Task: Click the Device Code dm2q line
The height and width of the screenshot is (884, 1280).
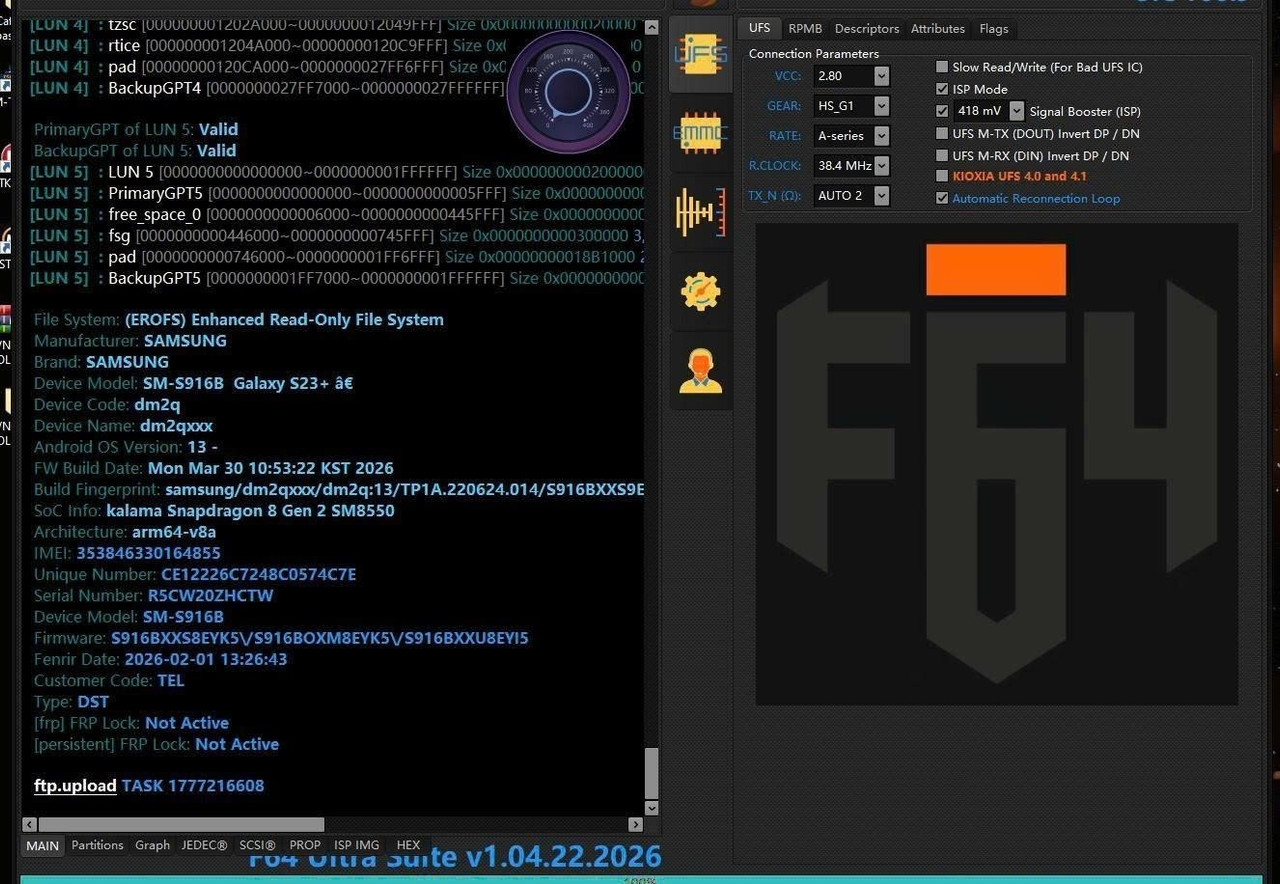Action: coord(107,405)
